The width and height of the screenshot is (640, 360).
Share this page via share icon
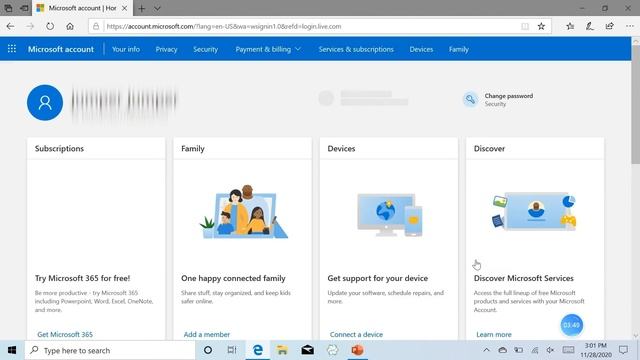pyautogui.click(x=609, y=26)
